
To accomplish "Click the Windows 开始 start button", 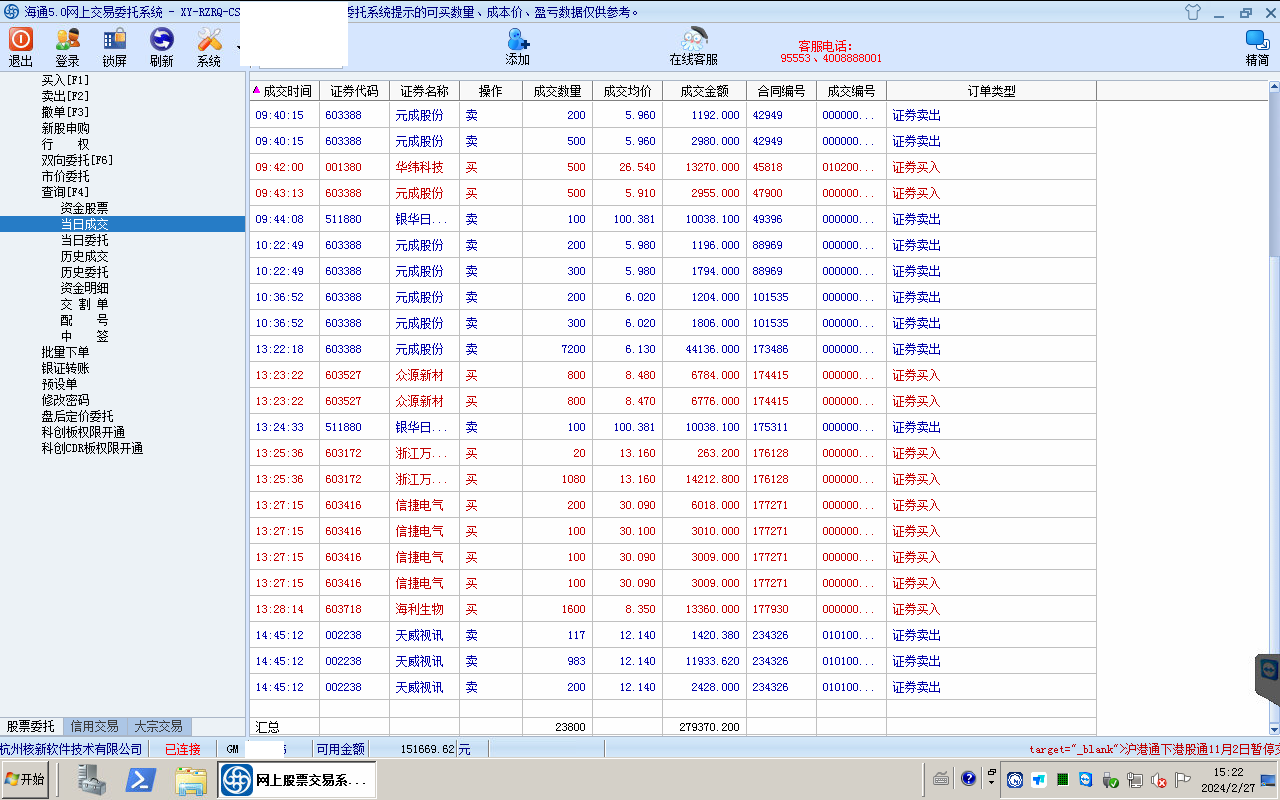I will (x=25, y=779).
